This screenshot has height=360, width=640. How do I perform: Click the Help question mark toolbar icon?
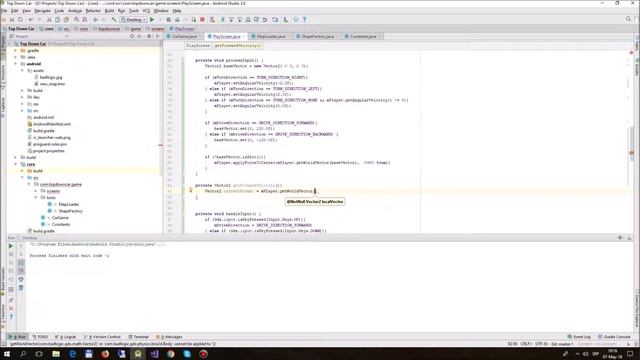304,20
